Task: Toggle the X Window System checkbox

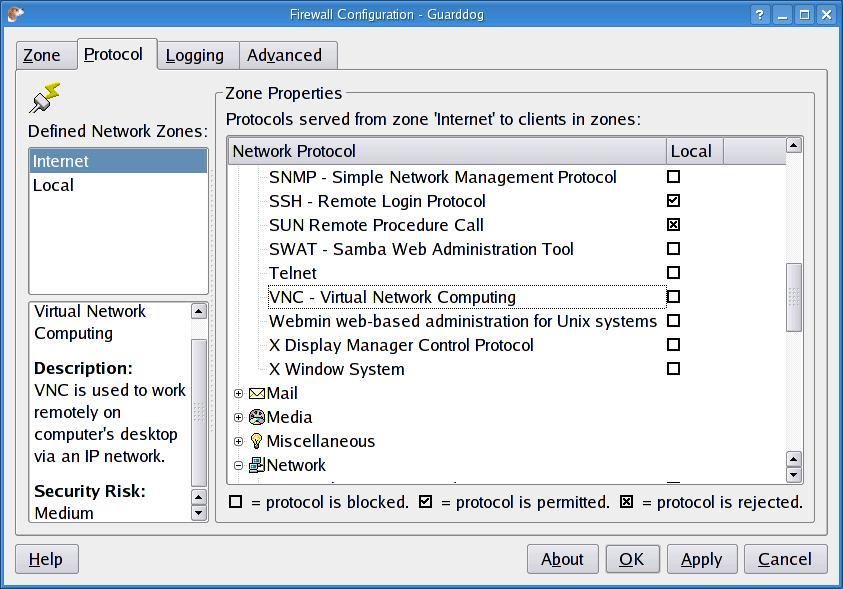Action: [x=673, y=369]
